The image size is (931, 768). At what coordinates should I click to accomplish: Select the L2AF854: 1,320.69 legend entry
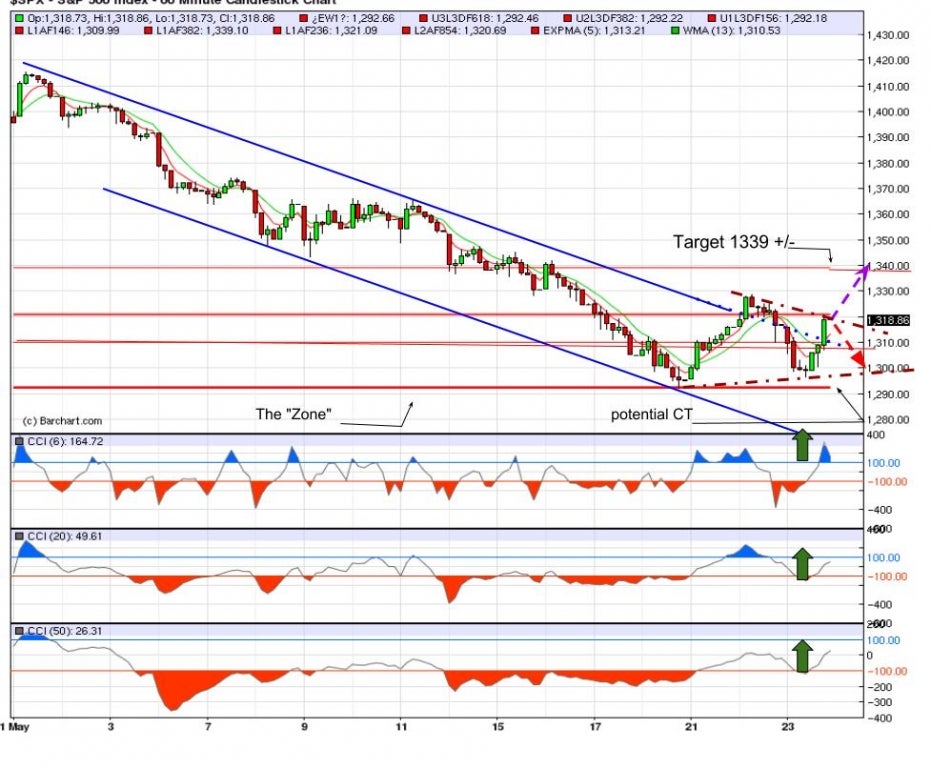click(455, 30)
